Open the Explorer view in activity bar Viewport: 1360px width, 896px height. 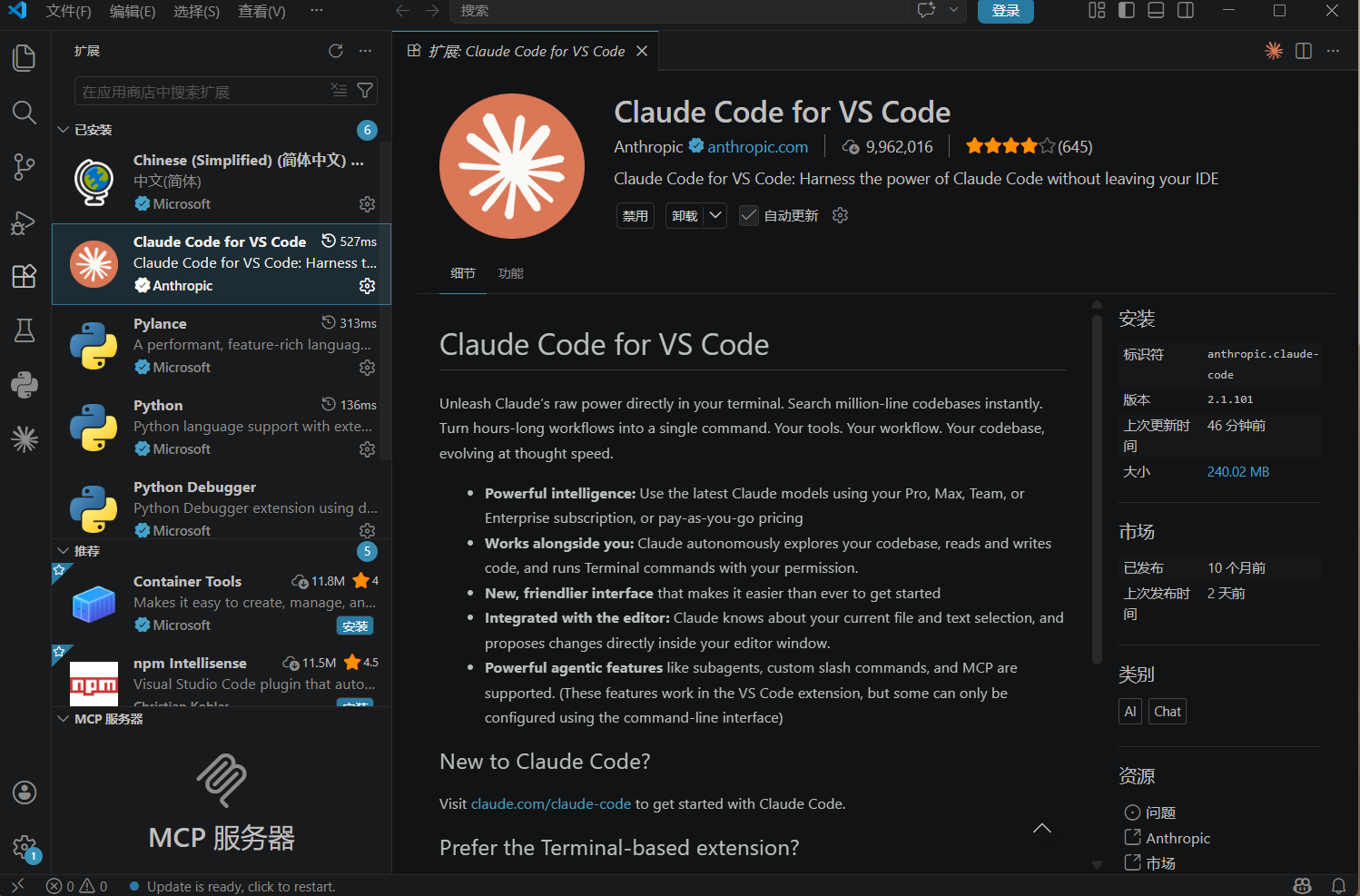point(25,58)
